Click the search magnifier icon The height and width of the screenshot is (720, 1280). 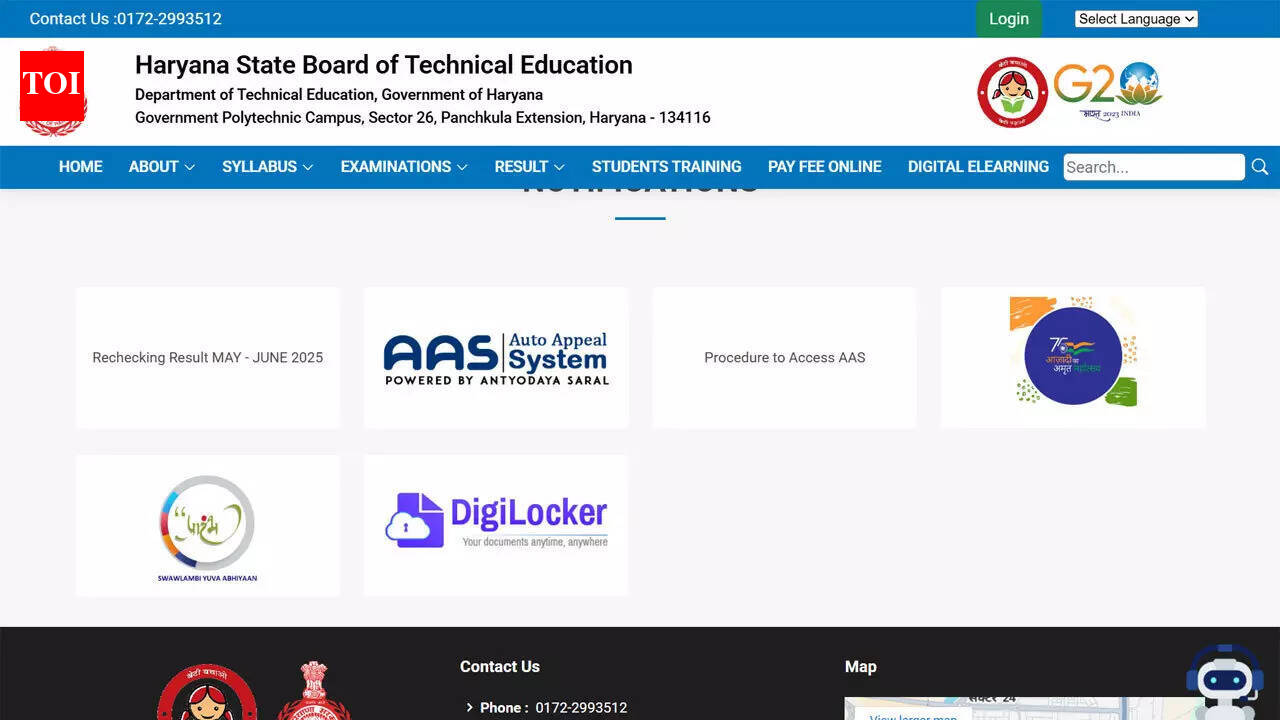pyautogui.click(x=1259, y=167)
